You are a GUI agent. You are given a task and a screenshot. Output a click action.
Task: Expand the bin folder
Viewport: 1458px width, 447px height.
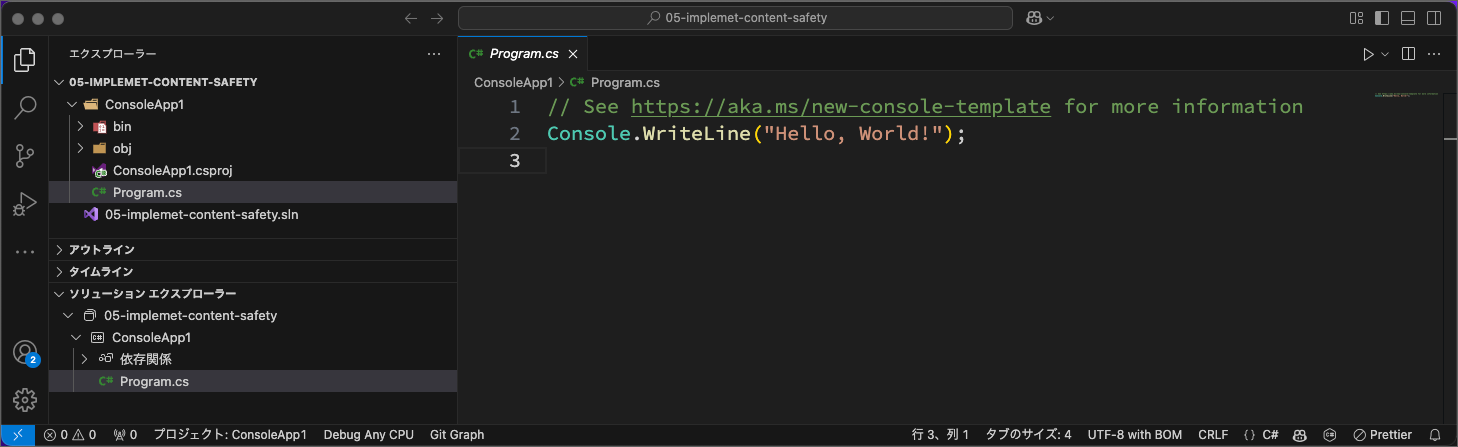point(253,126)
